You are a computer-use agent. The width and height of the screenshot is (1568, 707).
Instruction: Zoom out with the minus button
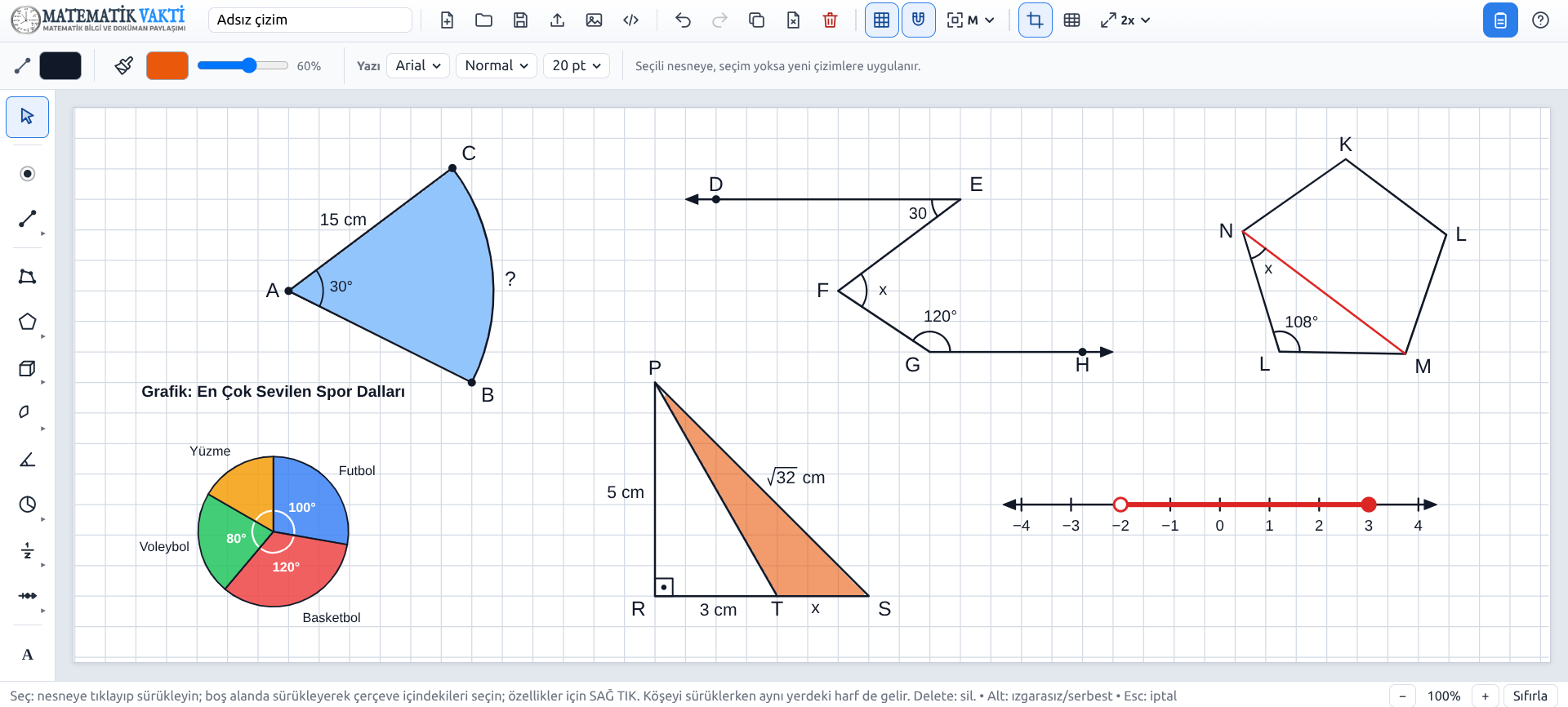click(1402, 696)
